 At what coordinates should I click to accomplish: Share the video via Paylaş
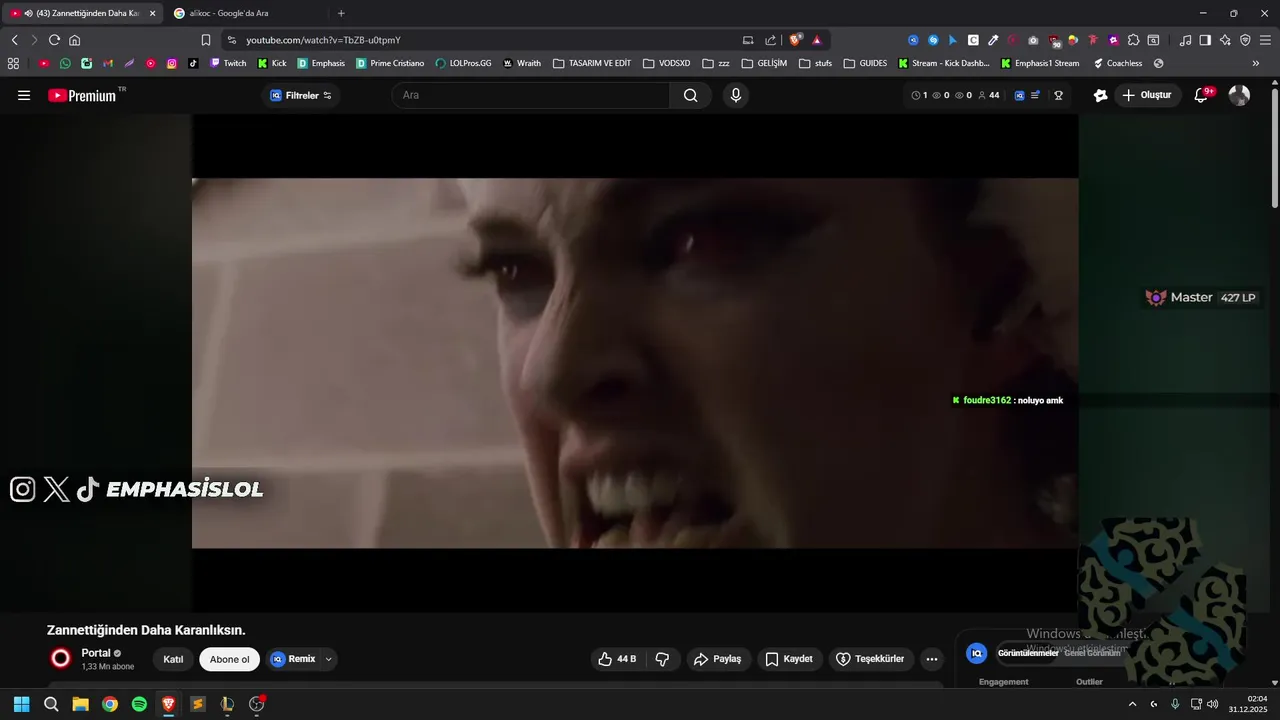tap(718, 659)
